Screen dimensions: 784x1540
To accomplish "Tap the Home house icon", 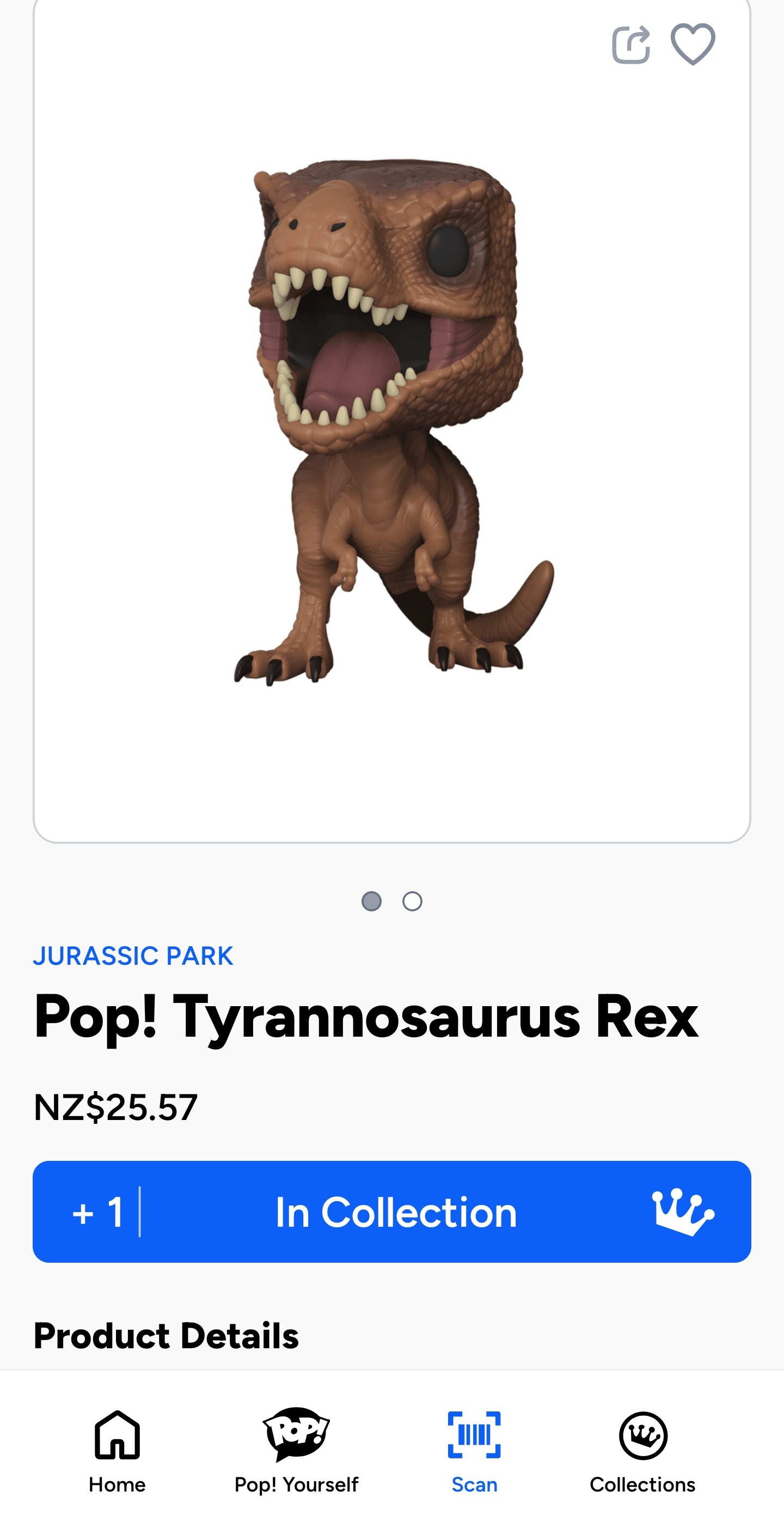I will click(117, 1435).
